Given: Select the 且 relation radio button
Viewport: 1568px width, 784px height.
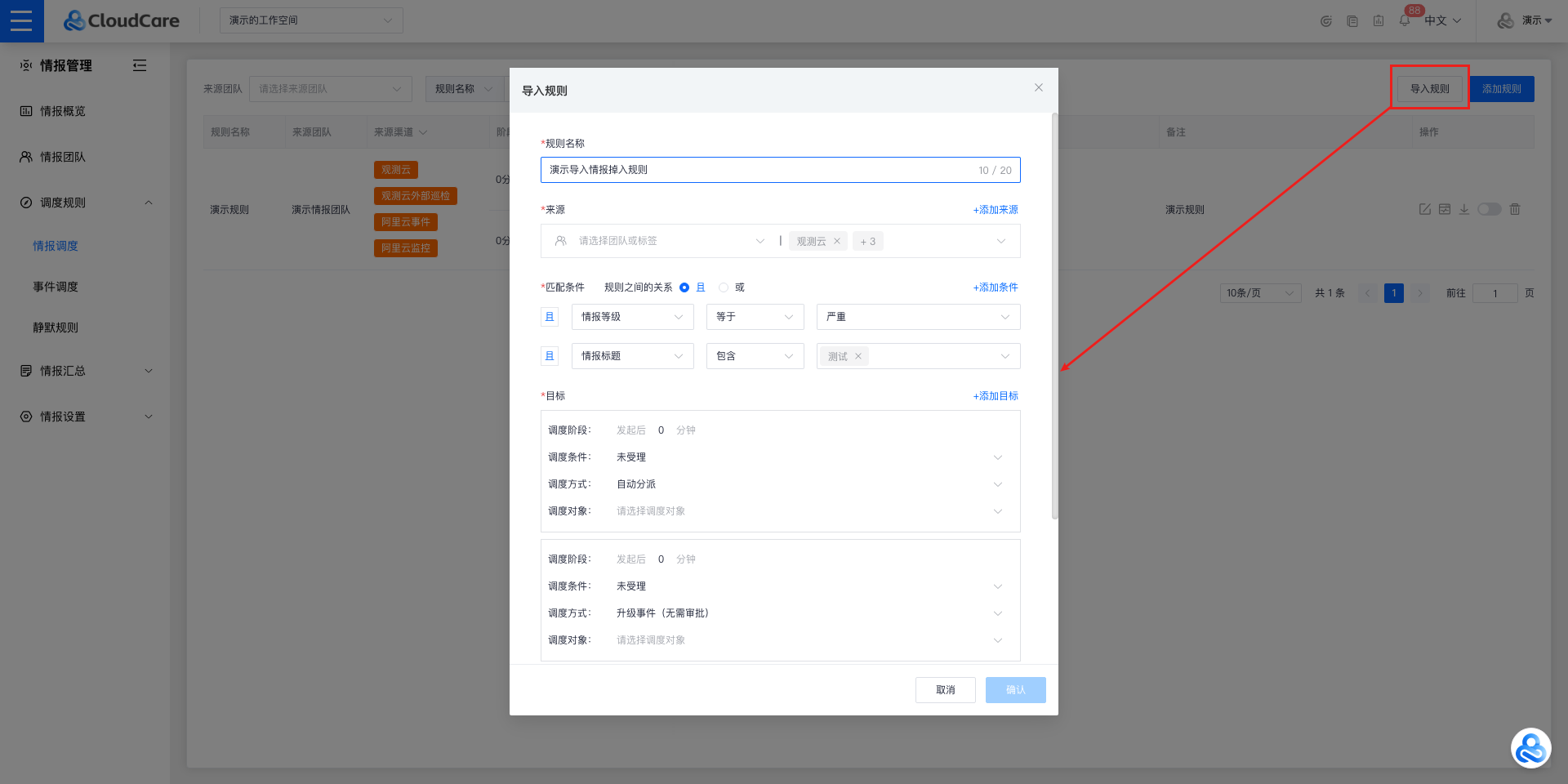Looking at the screenshot, I should click(x=684, y=287).
